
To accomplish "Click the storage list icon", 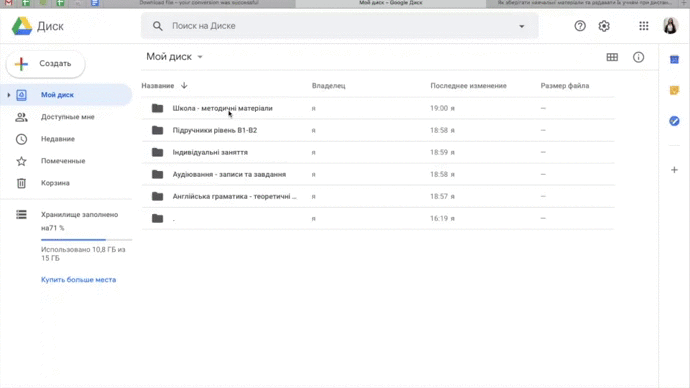I will (21, 214).
